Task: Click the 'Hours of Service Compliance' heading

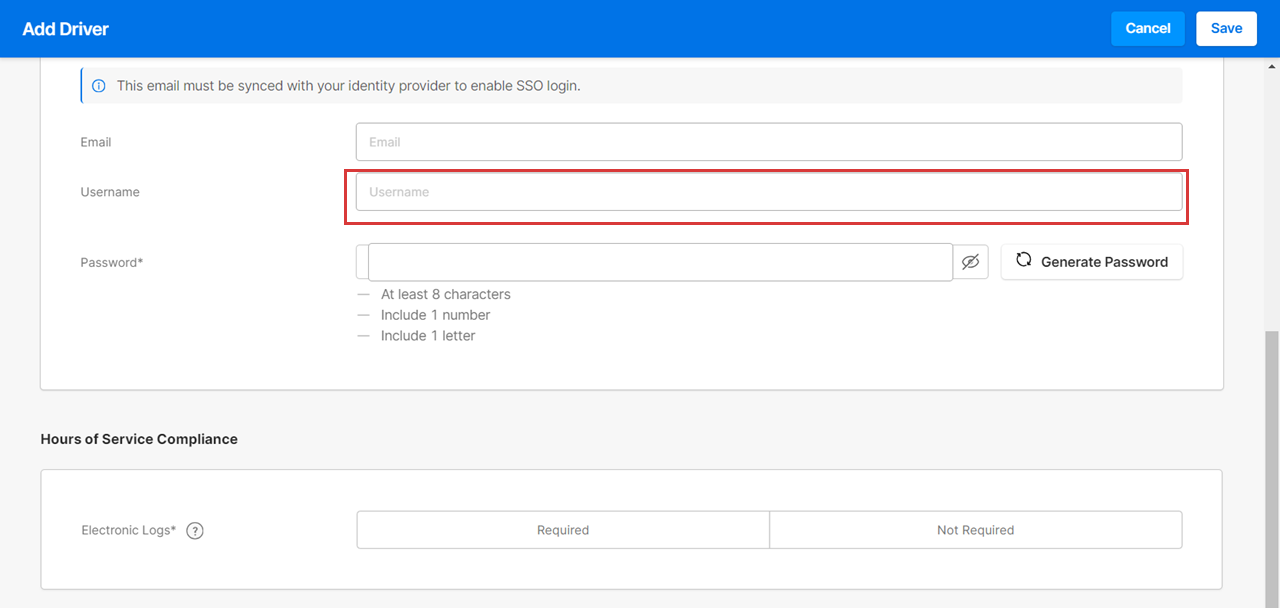Action: pyautogui.click(x=139, y=439)
